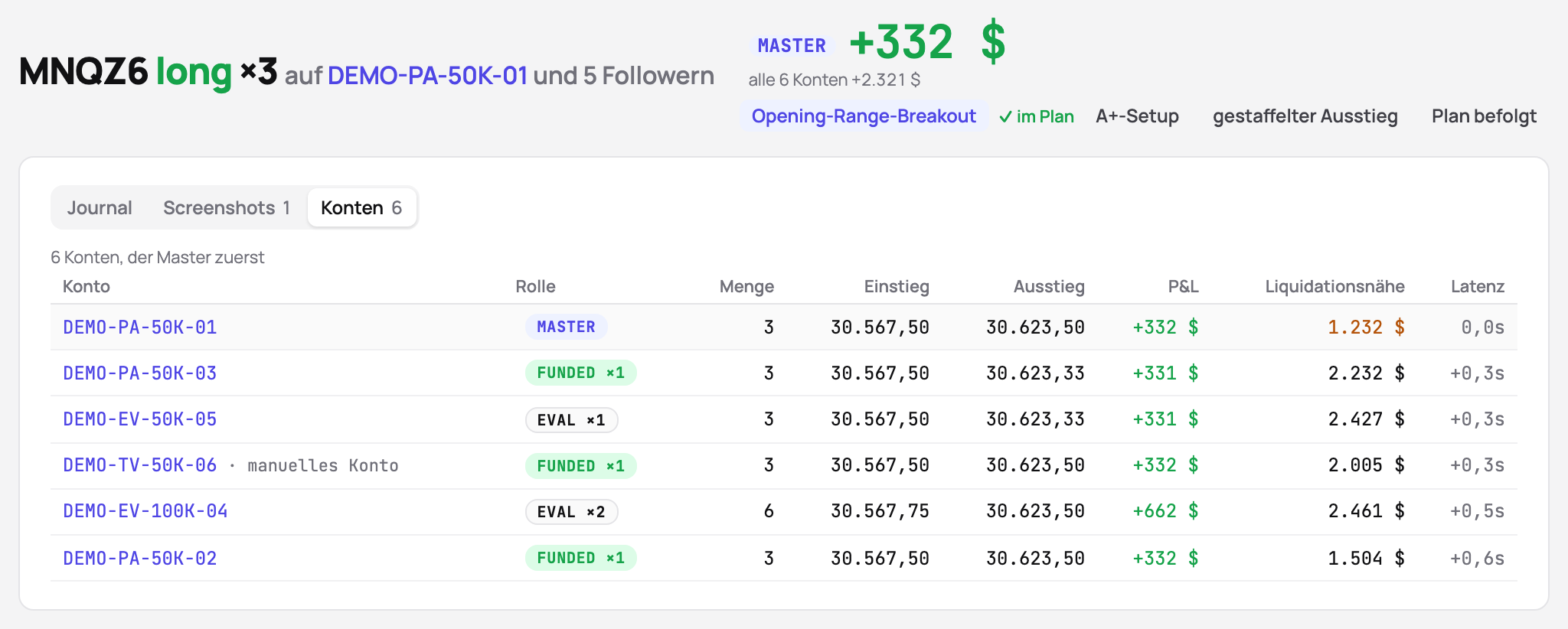
Task: Click the gestaffelter Ausstieg tag
Action: [1305, 116]
